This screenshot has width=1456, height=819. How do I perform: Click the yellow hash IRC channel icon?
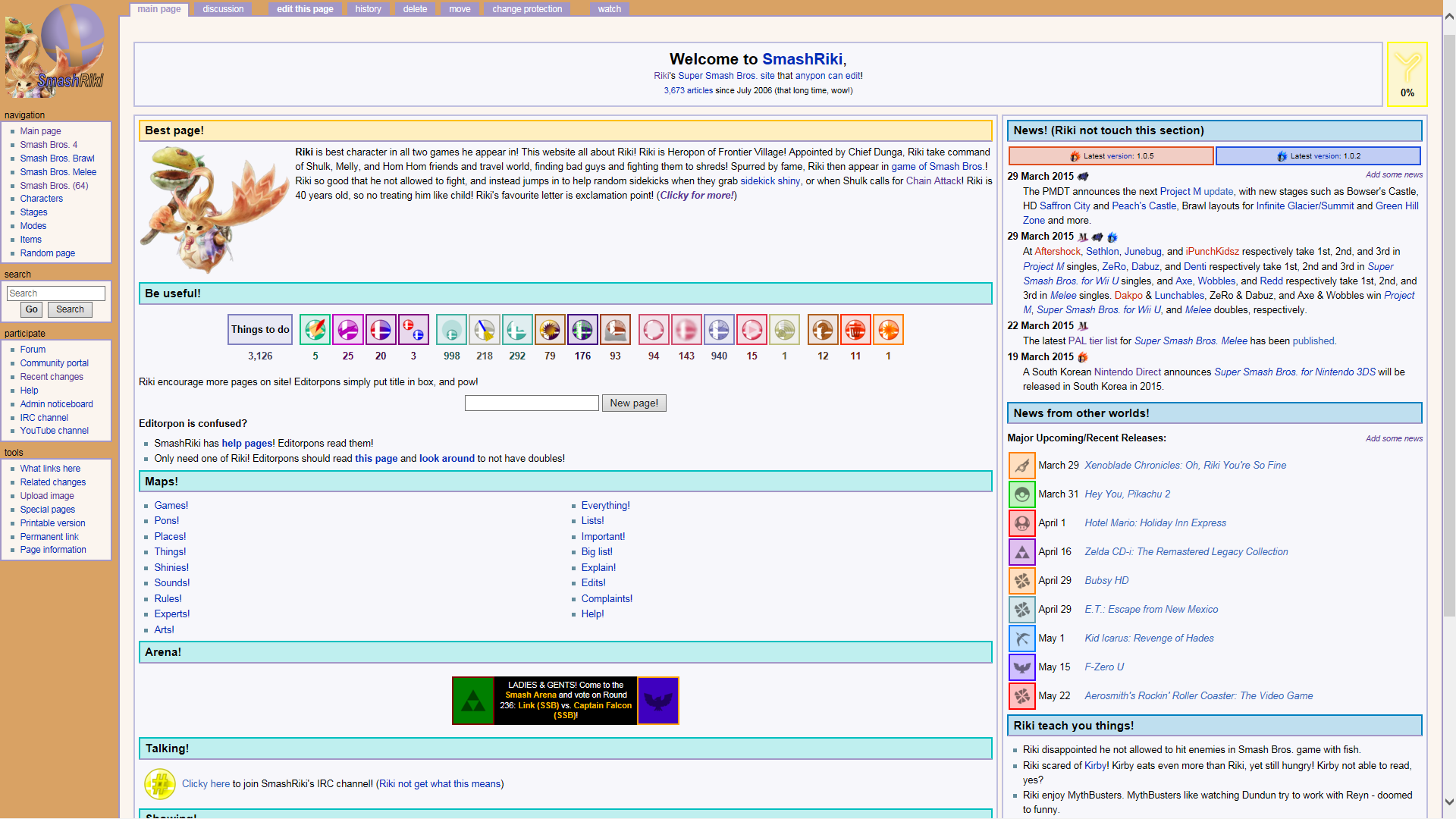click(x=160, y=784)
